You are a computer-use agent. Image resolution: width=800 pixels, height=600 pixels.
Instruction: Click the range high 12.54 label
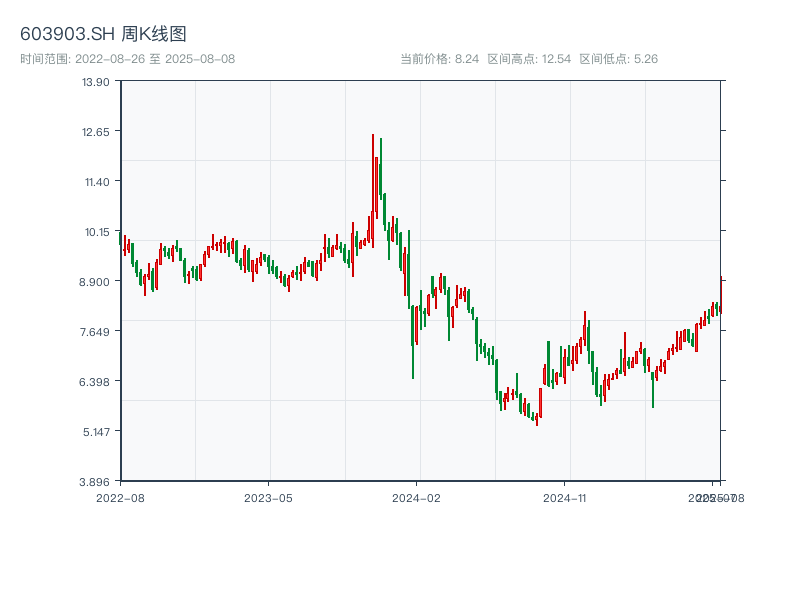pyautogui.click(x=529, y=59)
